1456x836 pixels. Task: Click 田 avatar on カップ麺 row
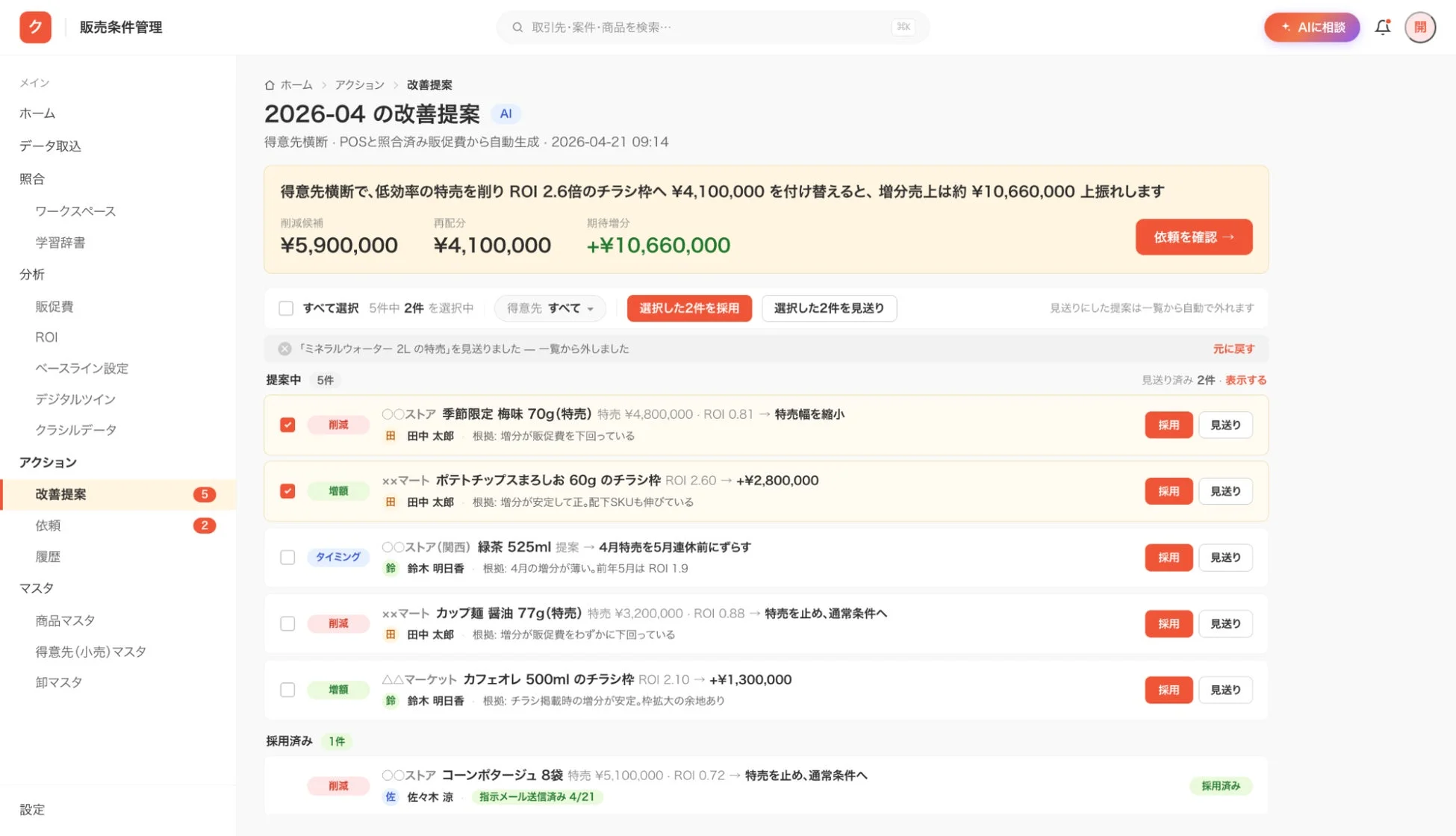391,634
